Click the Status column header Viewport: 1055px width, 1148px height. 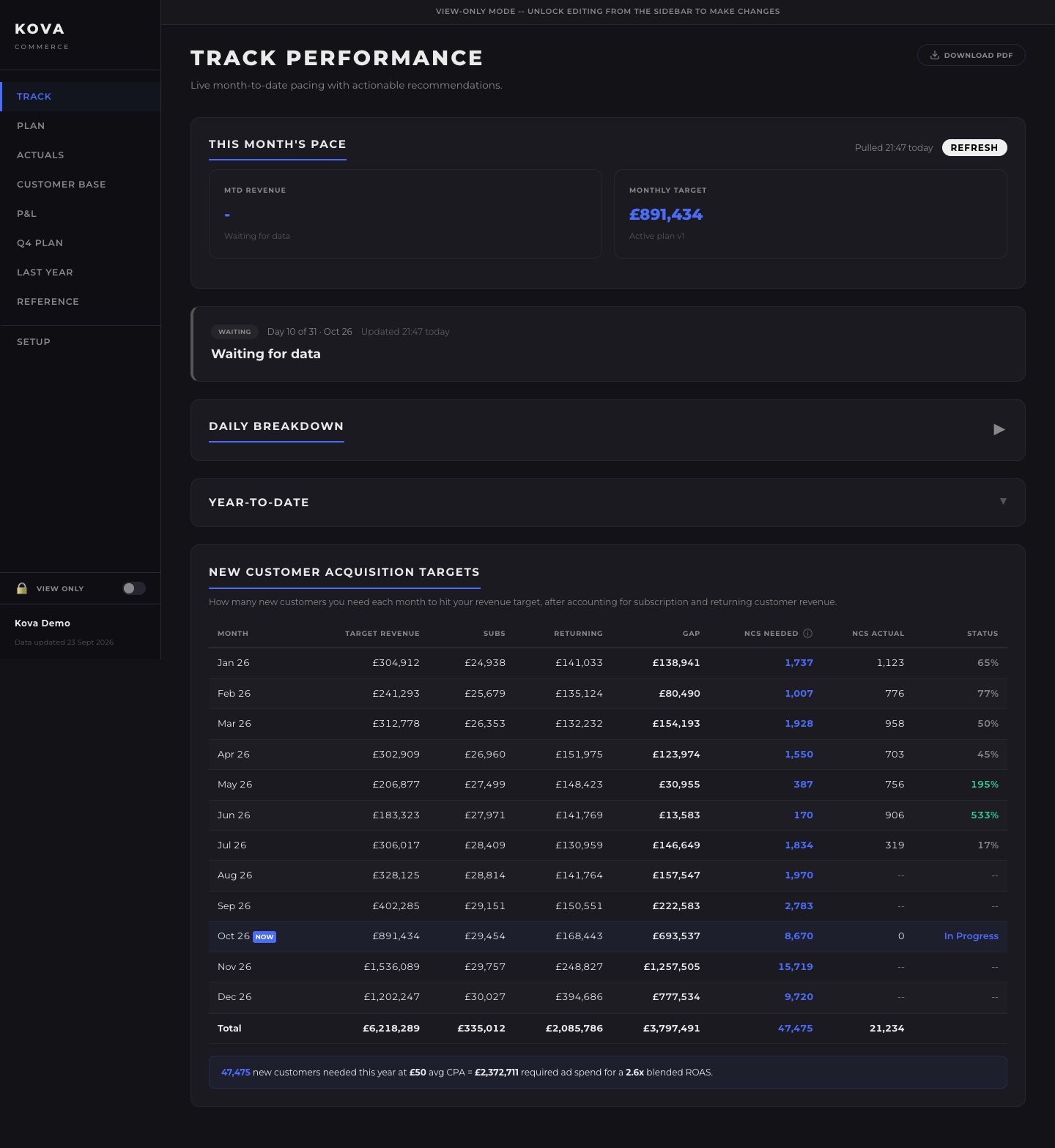click(982, 634)
